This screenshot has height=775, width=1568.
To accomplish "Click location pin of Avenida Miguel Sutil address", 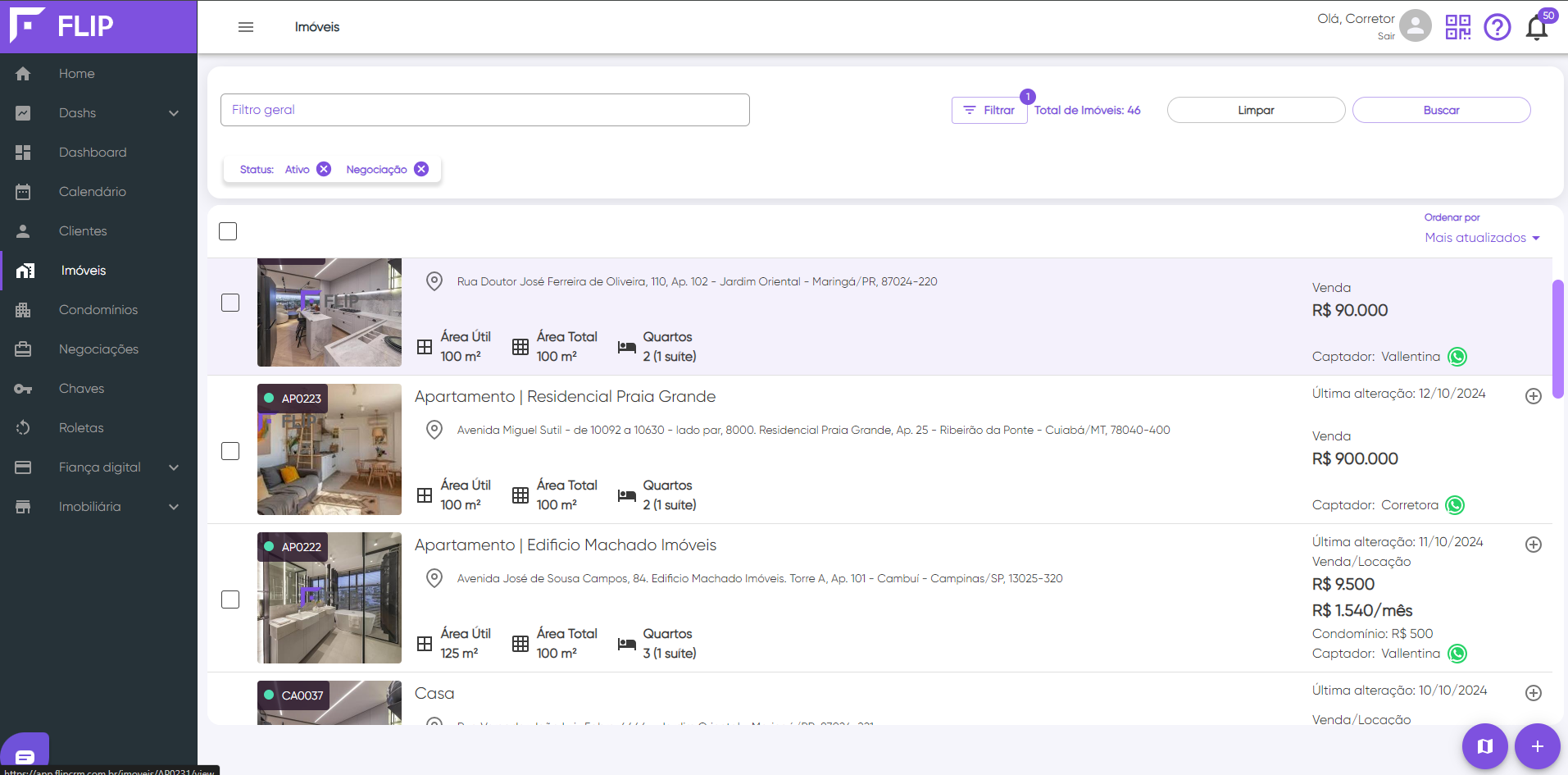I will (434, 430).
